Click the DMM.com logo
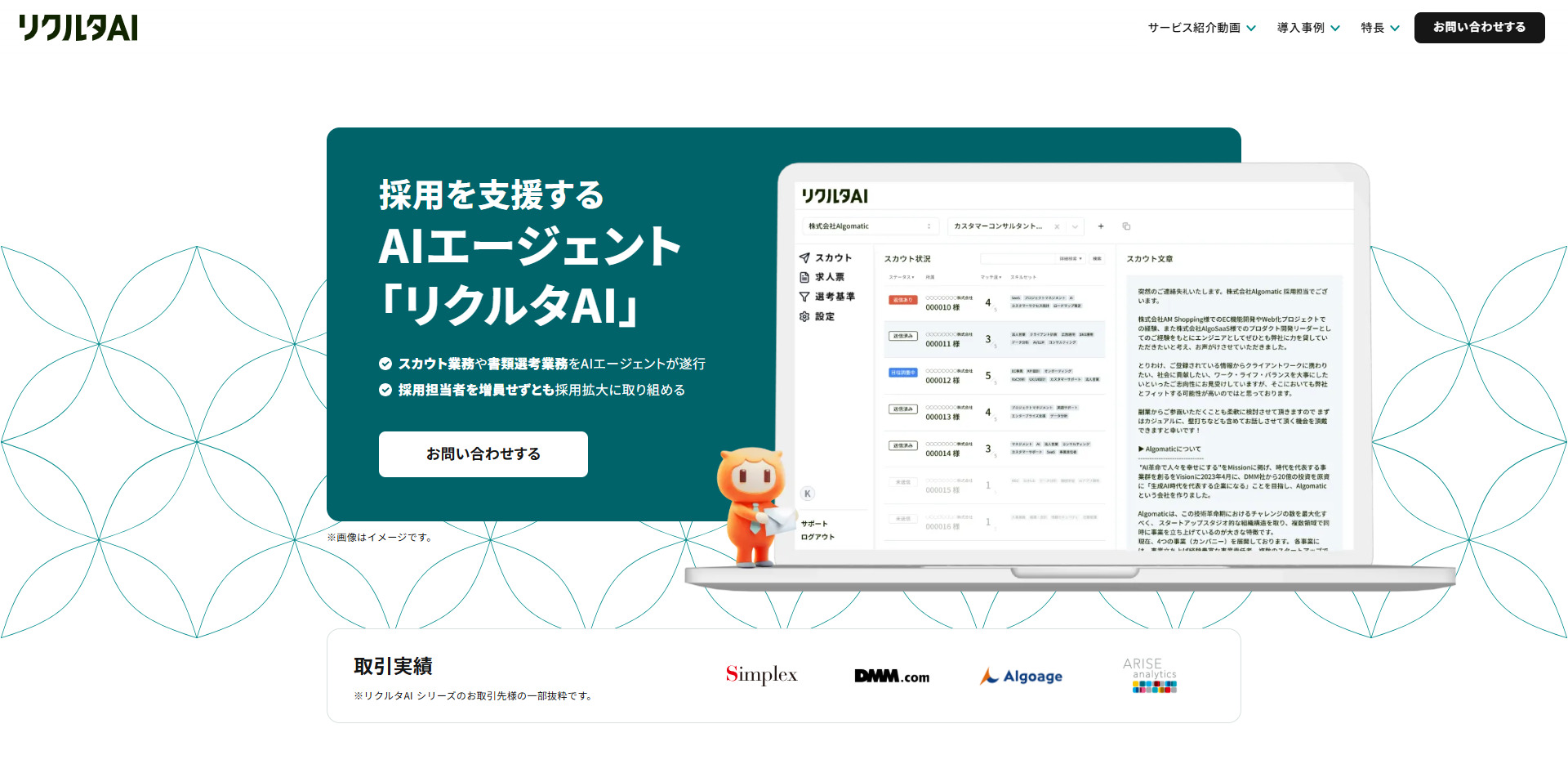 [x=892, y=676]
